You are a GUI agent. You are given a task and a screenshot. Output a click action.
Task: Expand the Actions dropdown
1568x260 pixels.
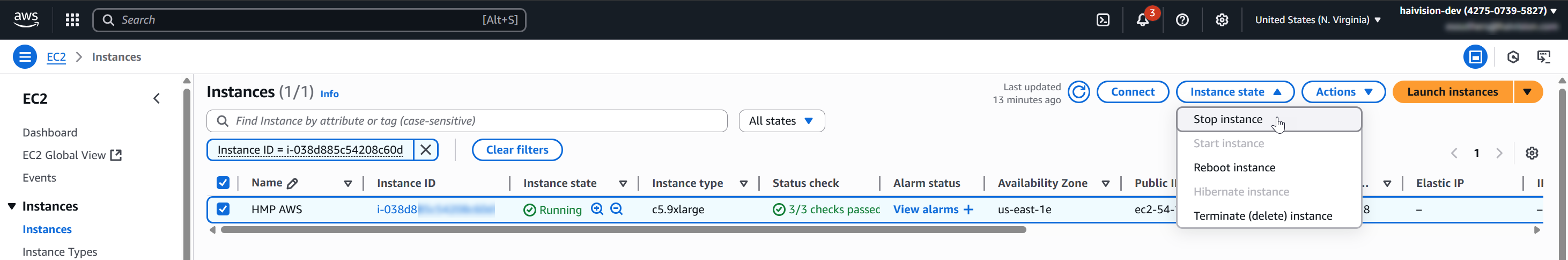pyautogui.click(x=1343, y=92)
